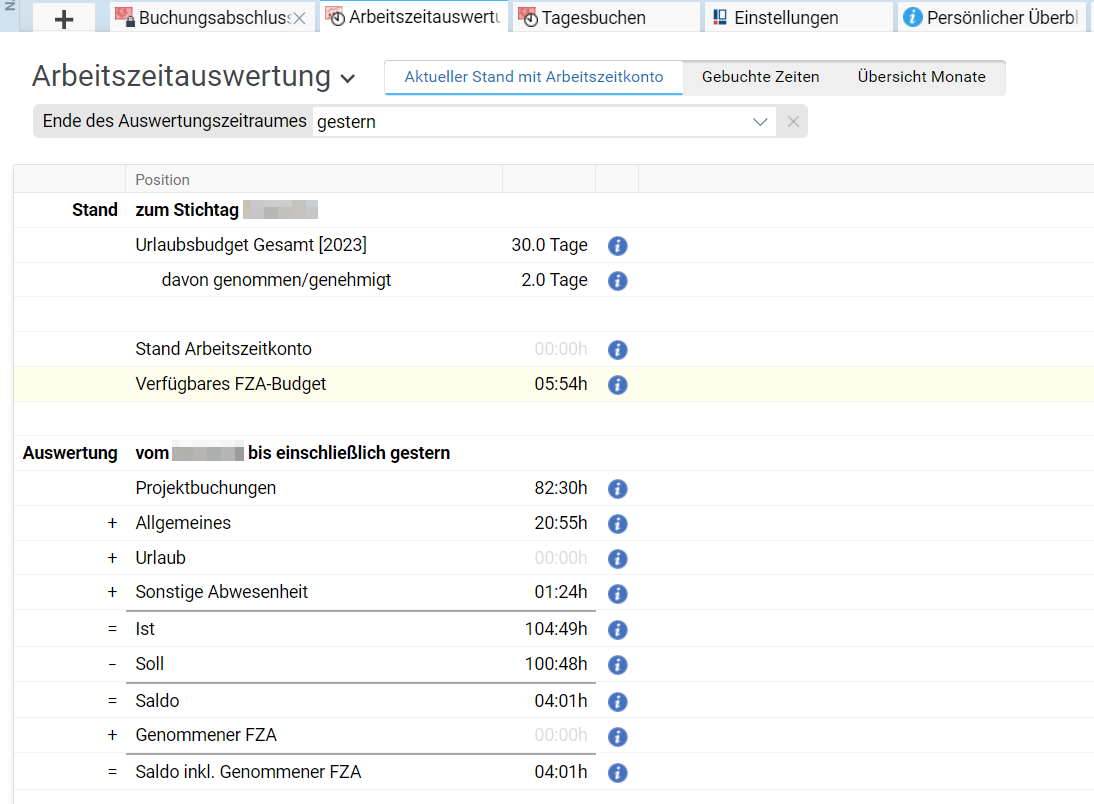The height and width of the screenshot is (804, 1094).
Task: View info on Verfügbares FZA-Budget
Action: (617, 385)
